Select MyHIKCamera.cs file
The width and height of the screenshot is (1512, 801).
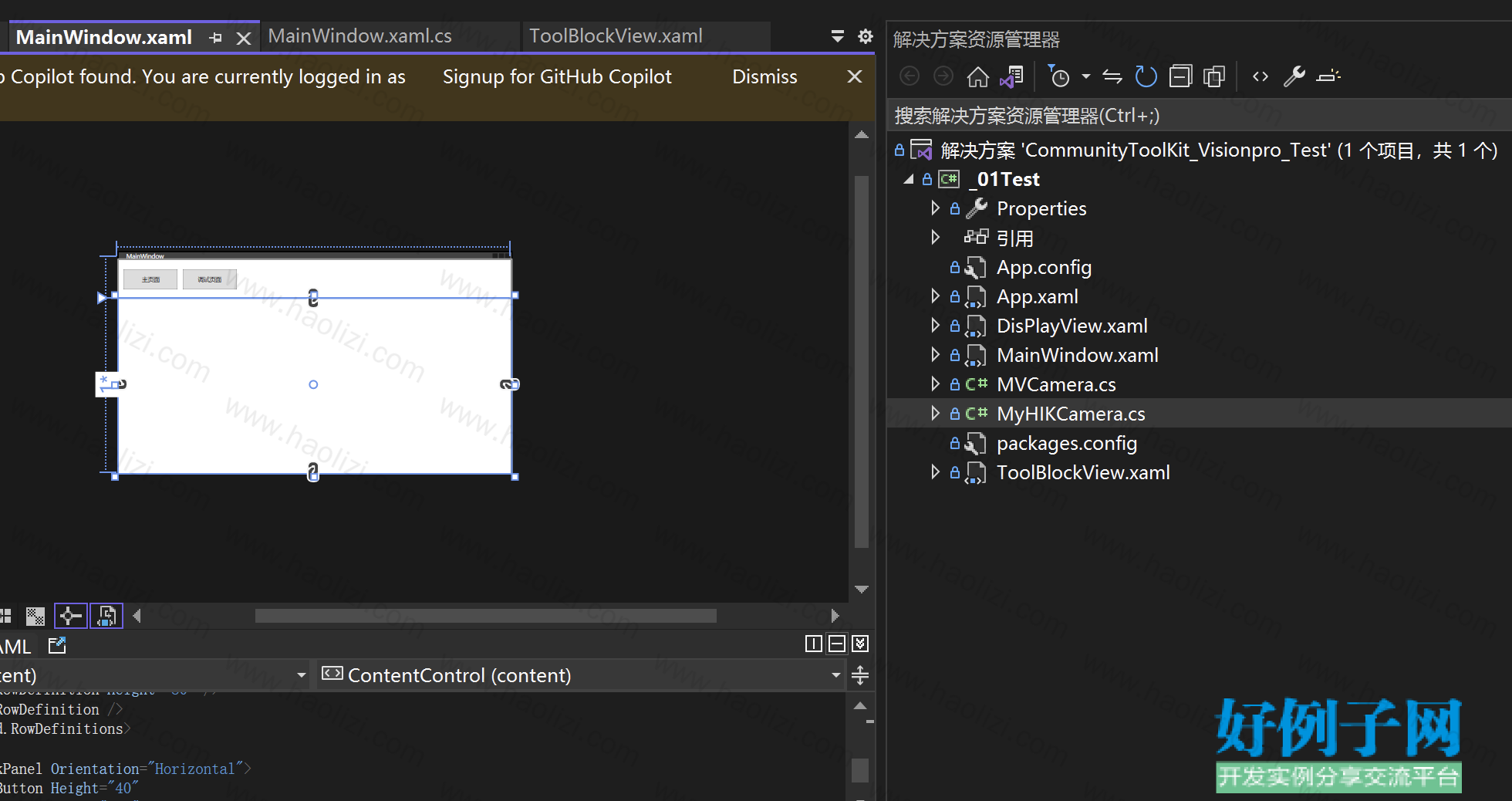point(1071,414)
